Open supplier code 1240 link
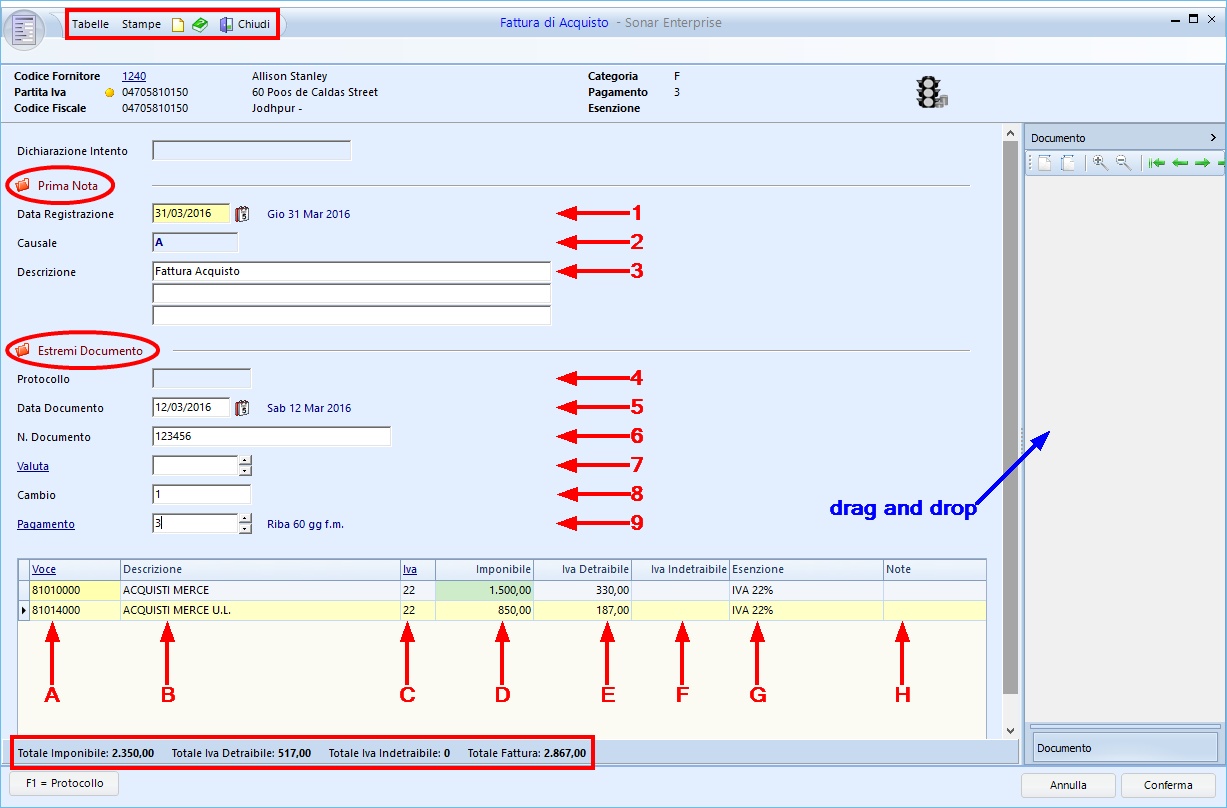 pyautogui.click(x=134, y=76)
